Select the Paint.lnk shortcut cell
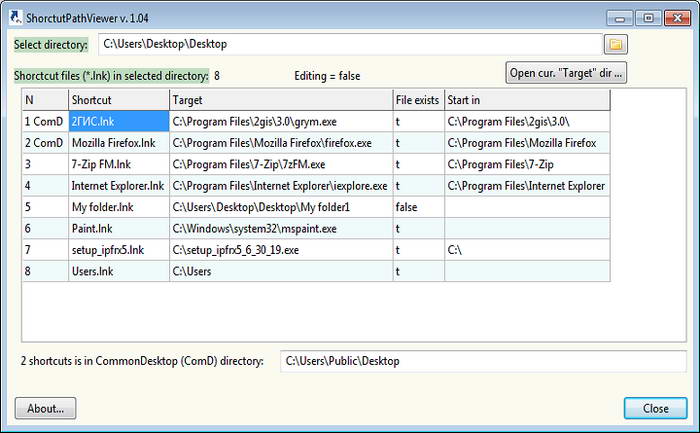This screenshot has height=433, width=700. point(119,229)
